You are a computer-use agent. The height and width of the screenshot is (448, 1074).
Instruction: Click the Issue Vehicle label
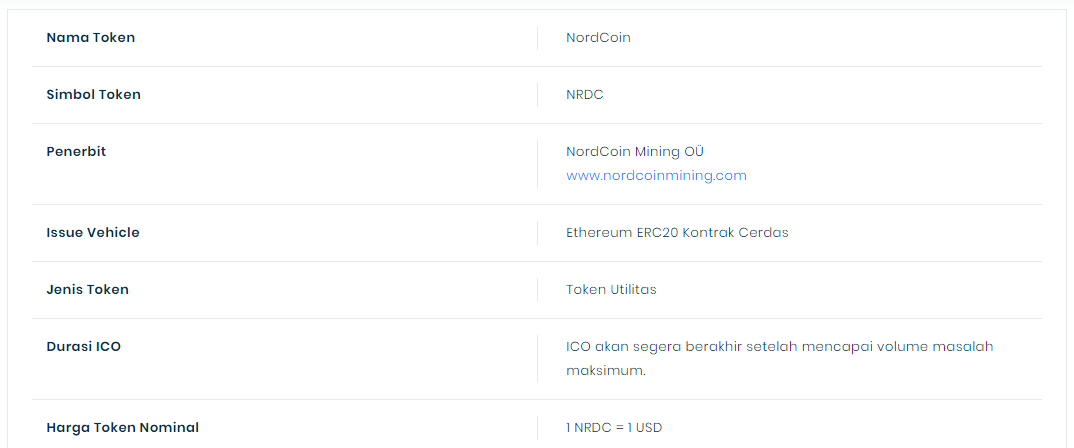[x=93, y=232]
